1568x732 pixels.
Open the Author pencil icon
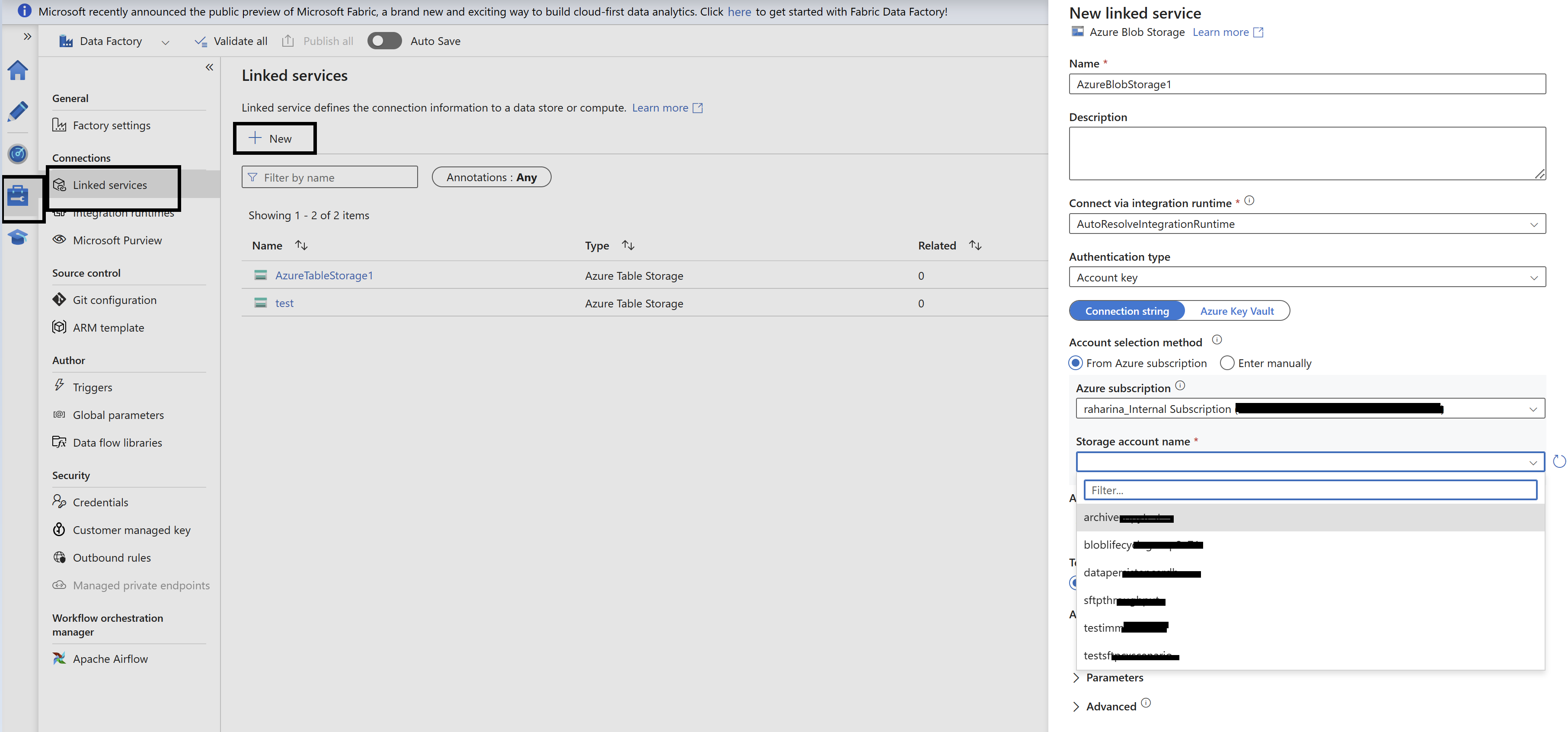pyautogui.click(x=18, y=112)
